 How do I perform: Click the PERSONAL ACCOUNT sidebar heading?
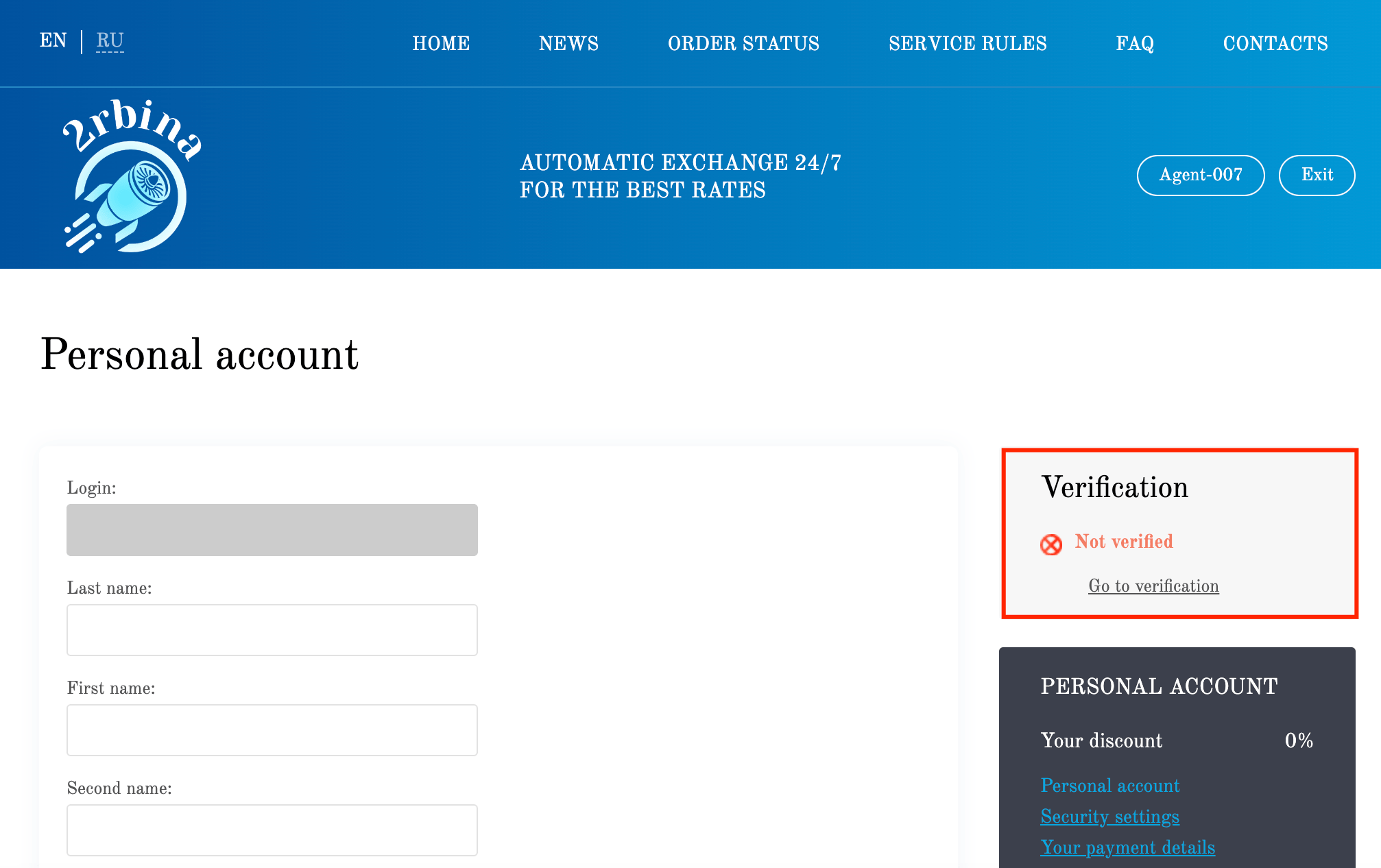1159,686
